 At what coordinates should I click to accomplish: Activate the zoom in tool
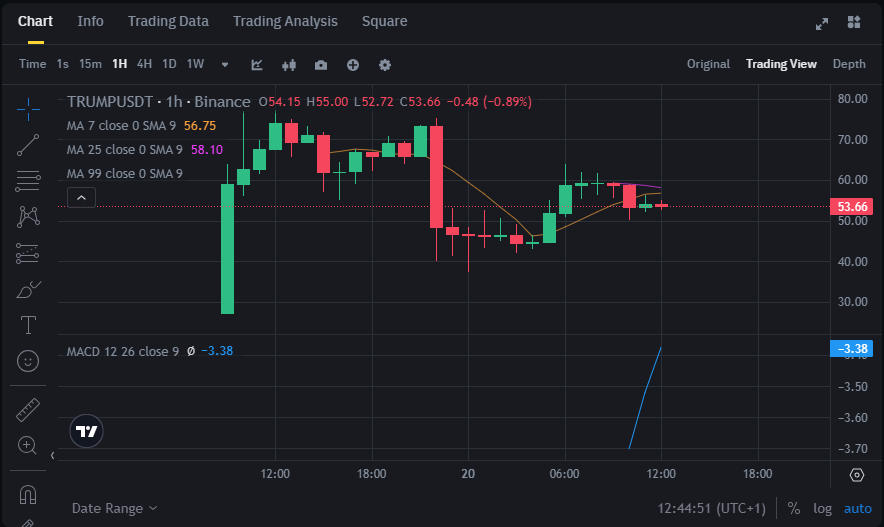[x=28, y=445]
